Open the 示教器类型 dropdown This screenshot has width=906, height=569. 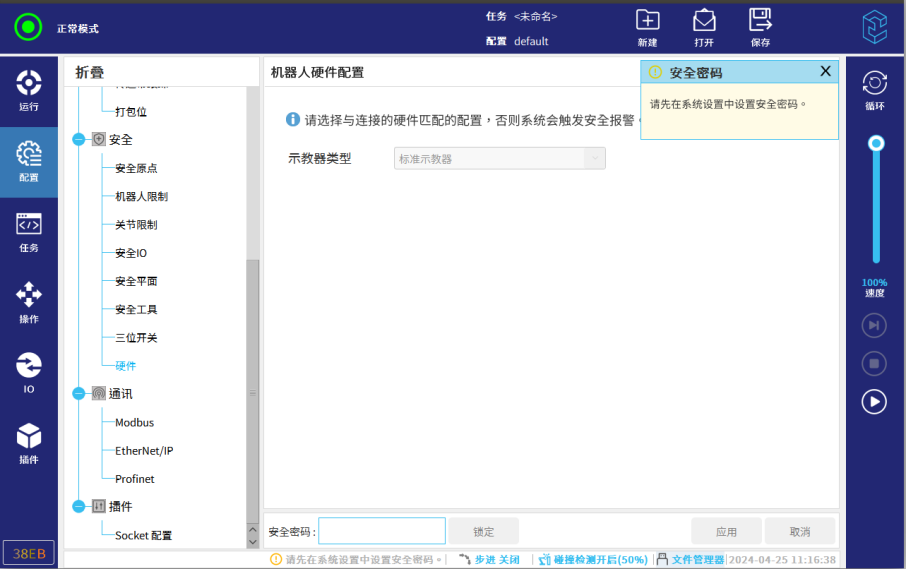point(500,158)
